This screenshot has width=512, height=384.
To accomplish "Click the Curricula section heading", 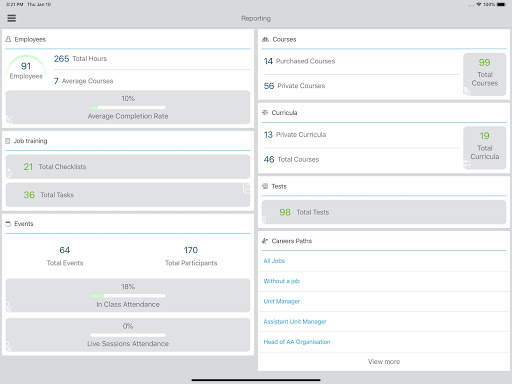I will (x=284, y=113).
